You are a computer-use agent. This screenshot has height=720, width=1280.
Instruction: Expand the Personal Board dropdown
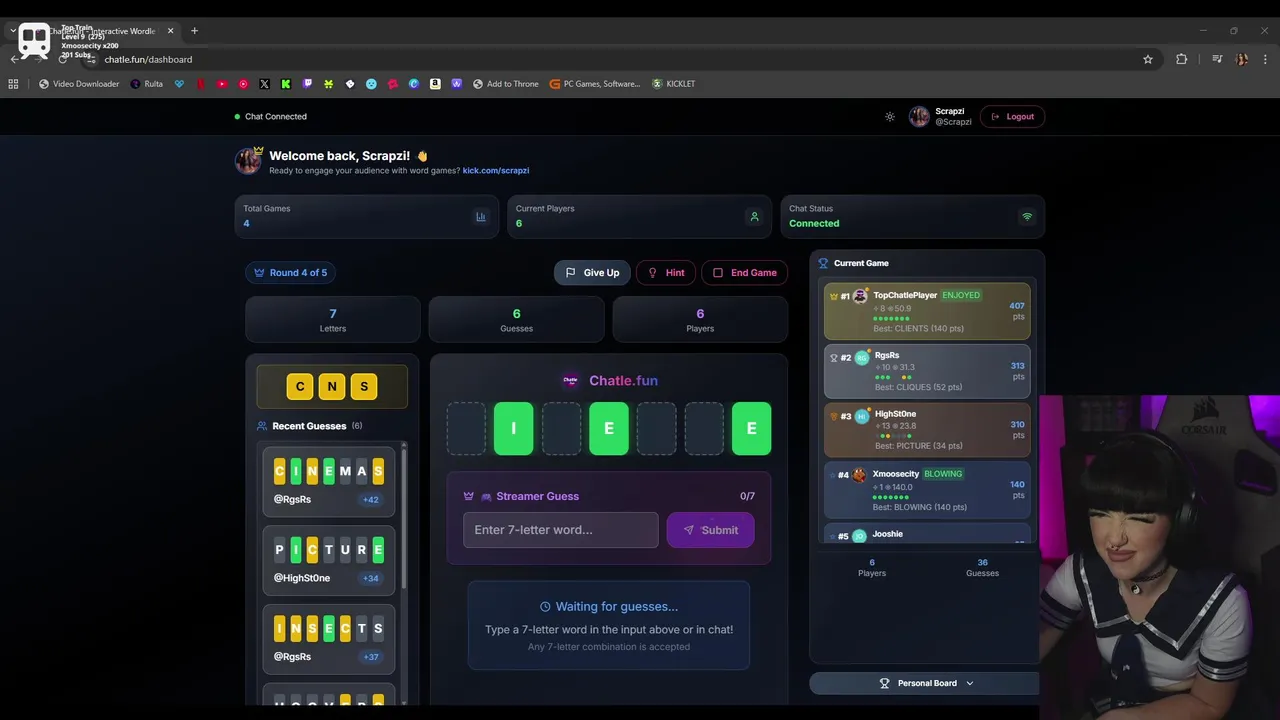(x=925, y=683)
